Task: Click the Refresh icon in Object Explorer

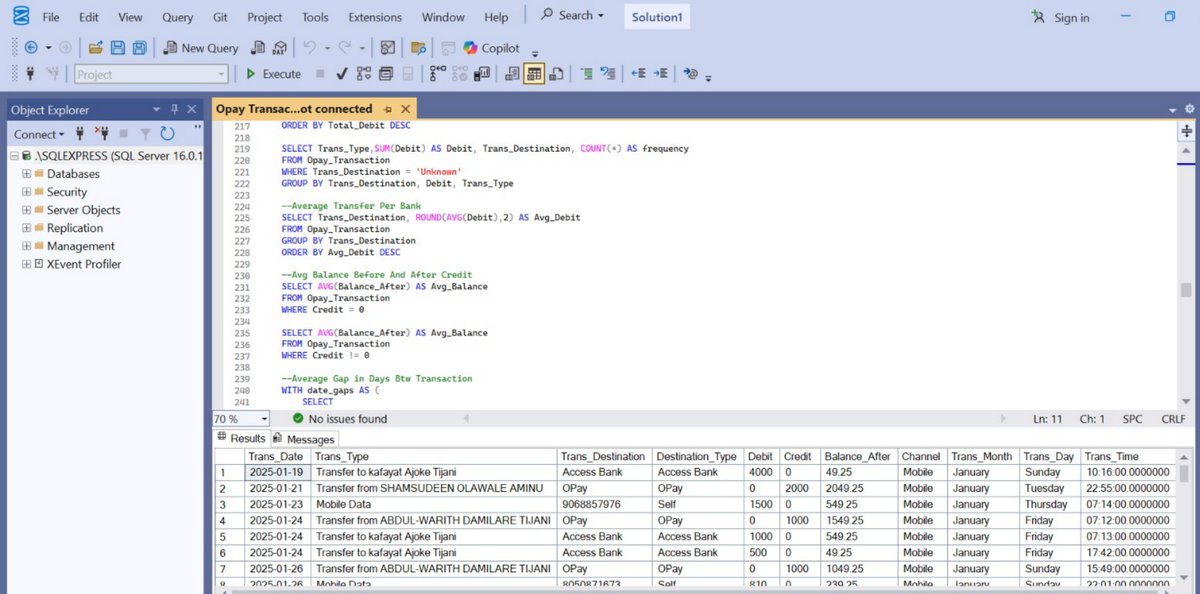Action: coord(167,133)
